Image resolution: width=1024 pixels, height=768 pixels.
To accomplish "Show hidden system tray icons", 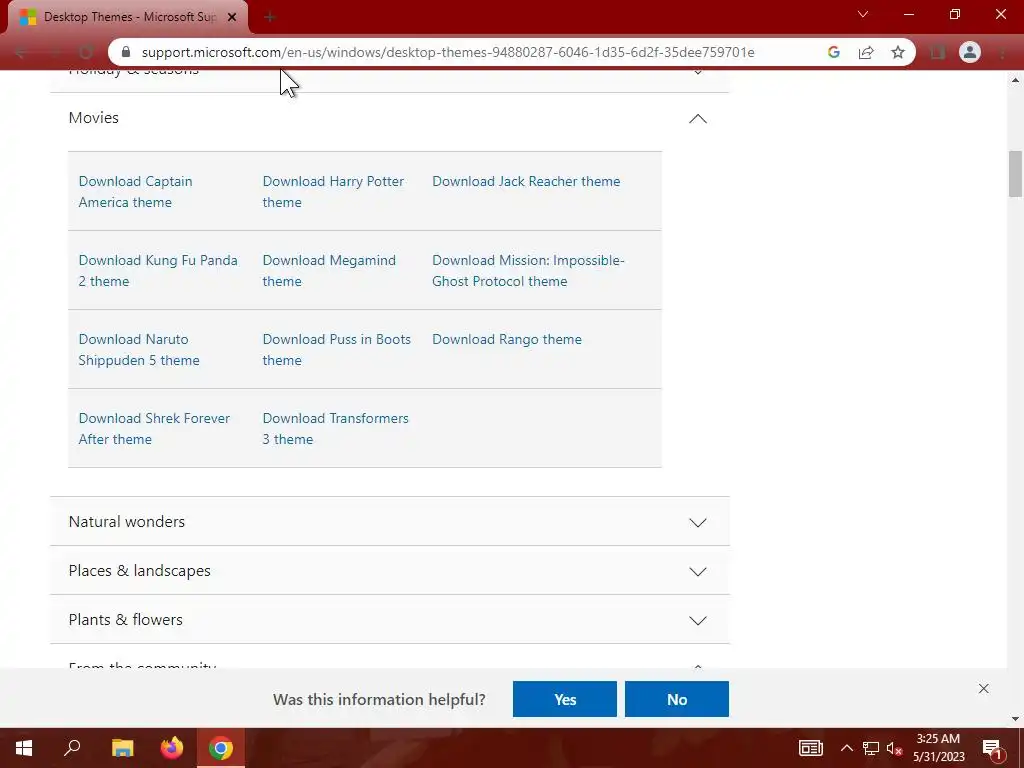I will [846, 748].
